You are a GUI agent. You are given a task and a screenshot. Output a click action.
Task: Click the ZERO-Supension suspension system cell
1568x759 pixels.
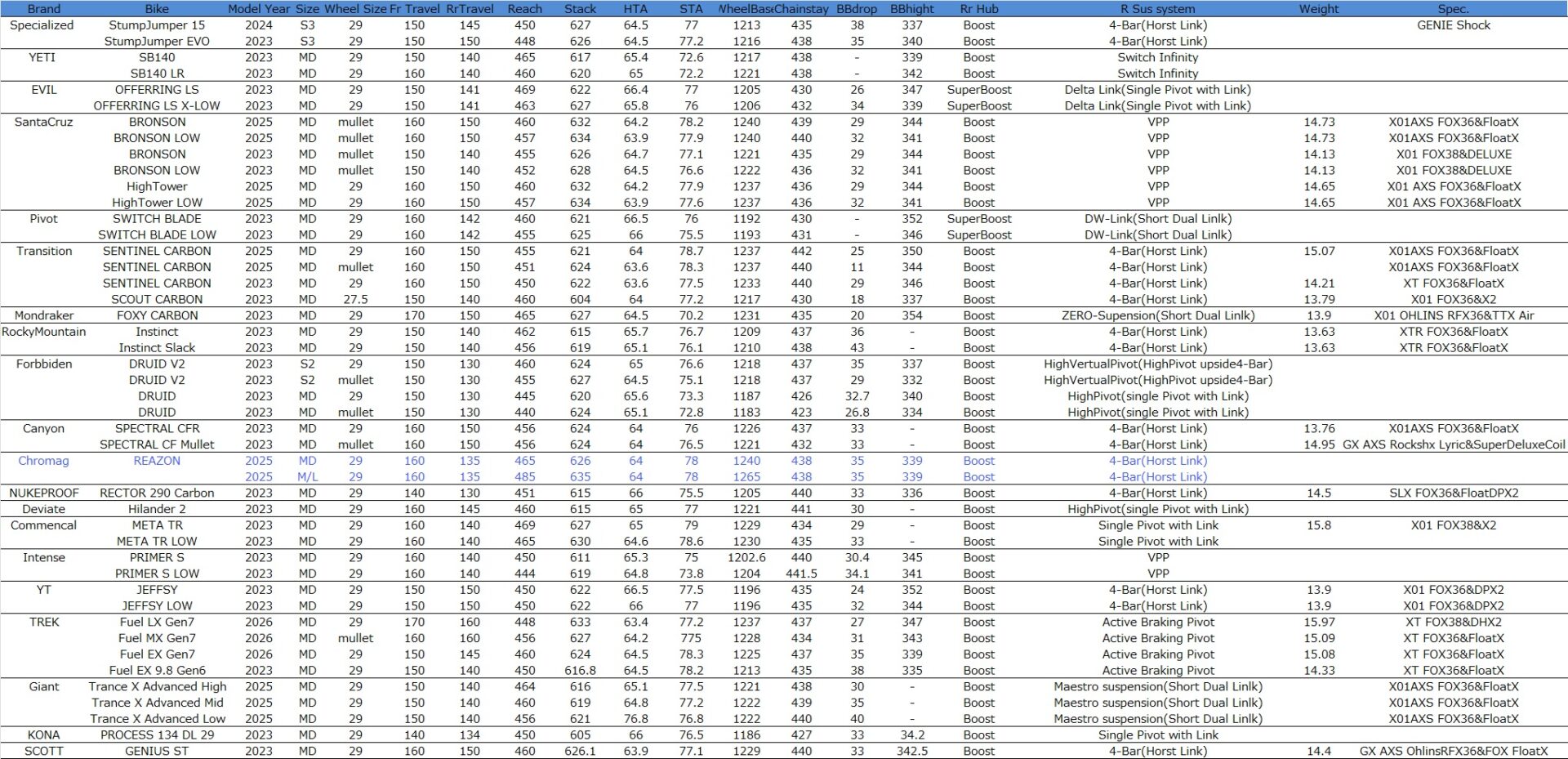point(1157,315)
